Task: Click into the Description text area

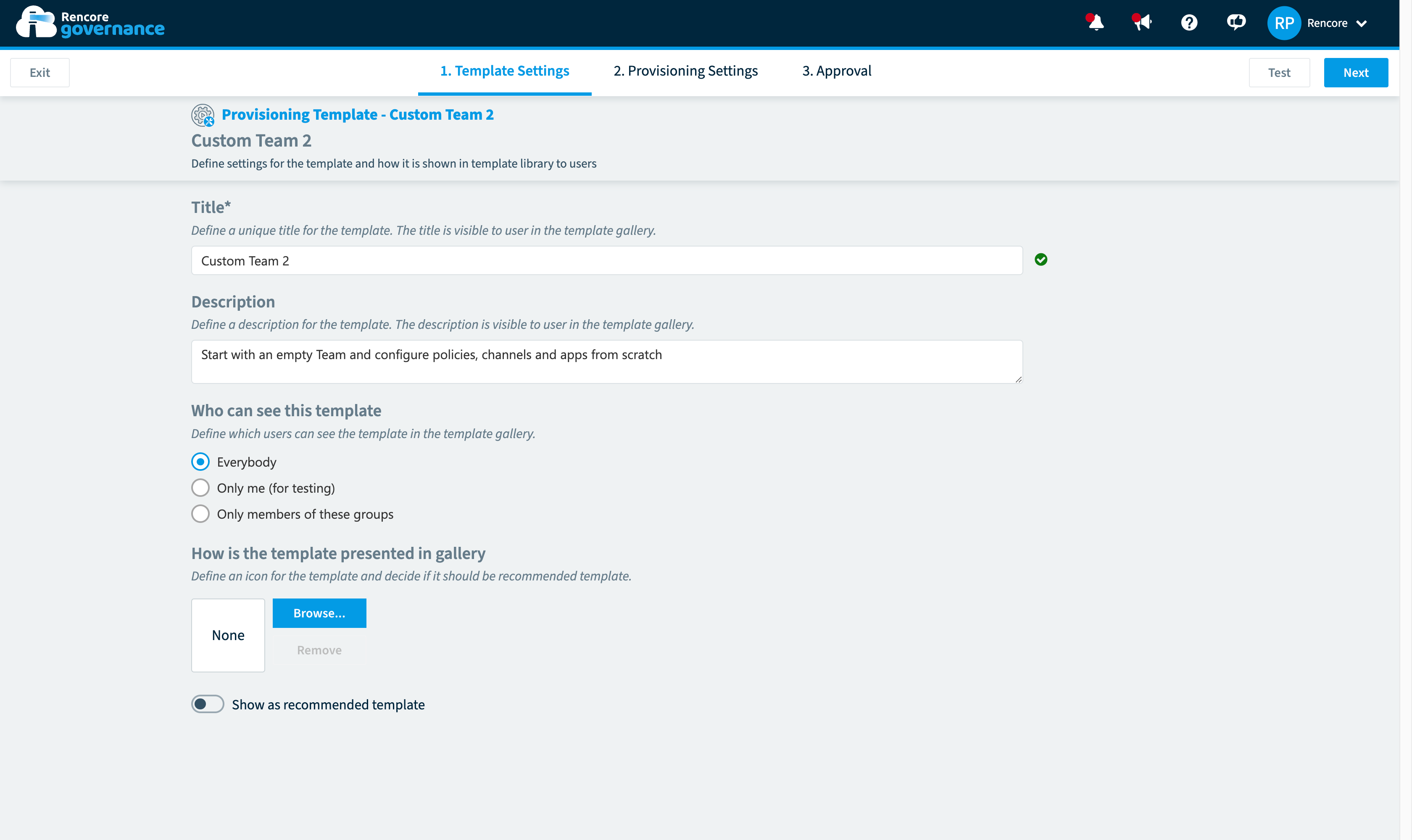Action: 606,362
